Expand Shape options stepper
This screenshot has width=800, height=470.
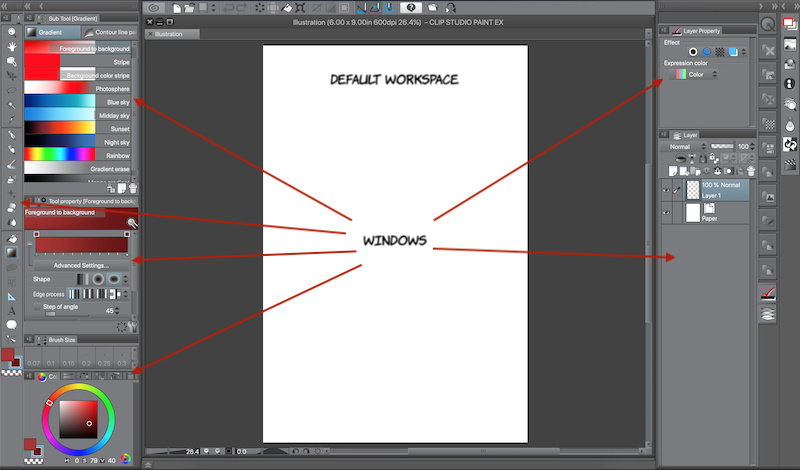[x=126, y=279]
